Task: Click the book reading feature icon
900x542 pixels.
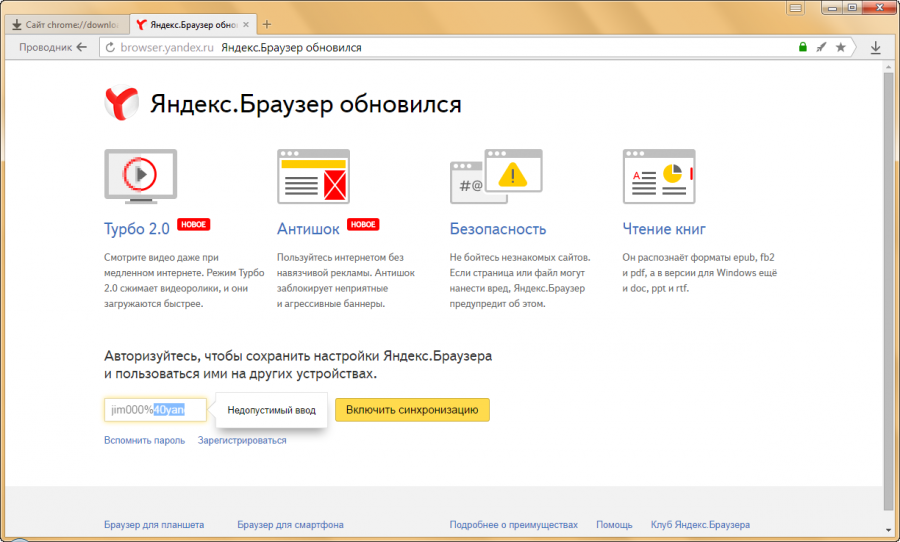Action: (658, 176)
